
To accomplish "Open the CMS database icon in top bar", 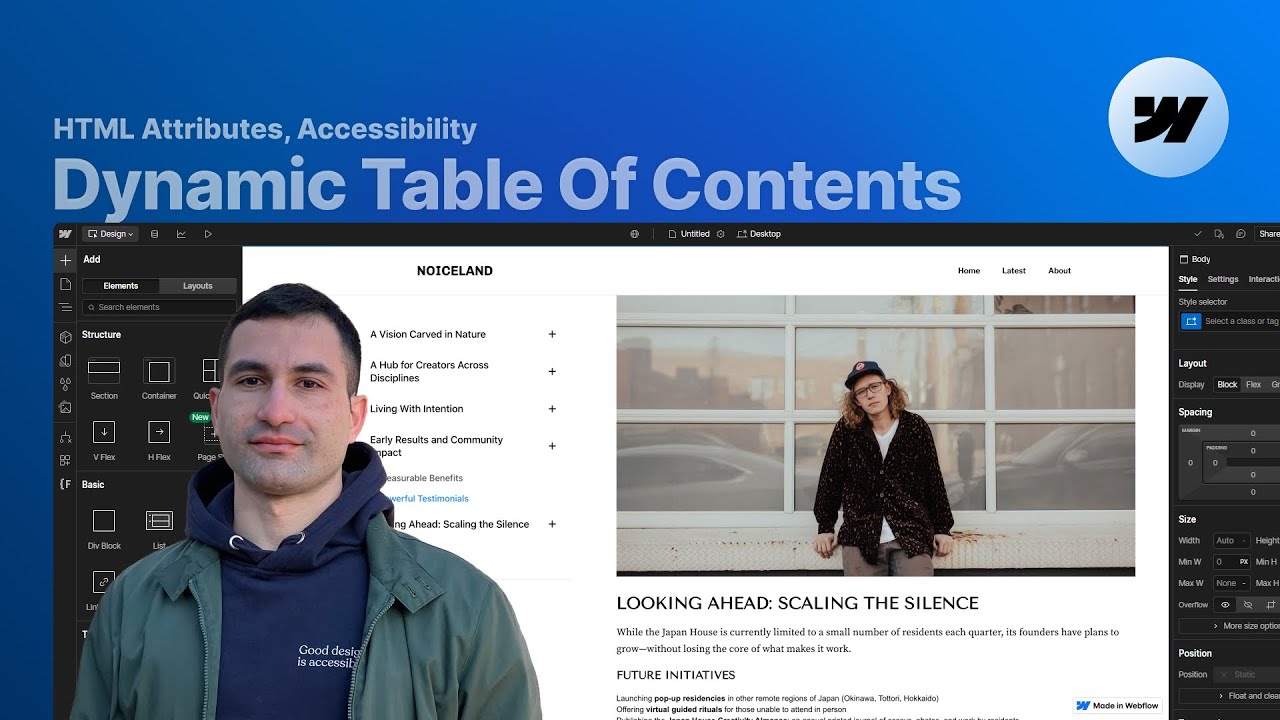I will click(154, 234).
